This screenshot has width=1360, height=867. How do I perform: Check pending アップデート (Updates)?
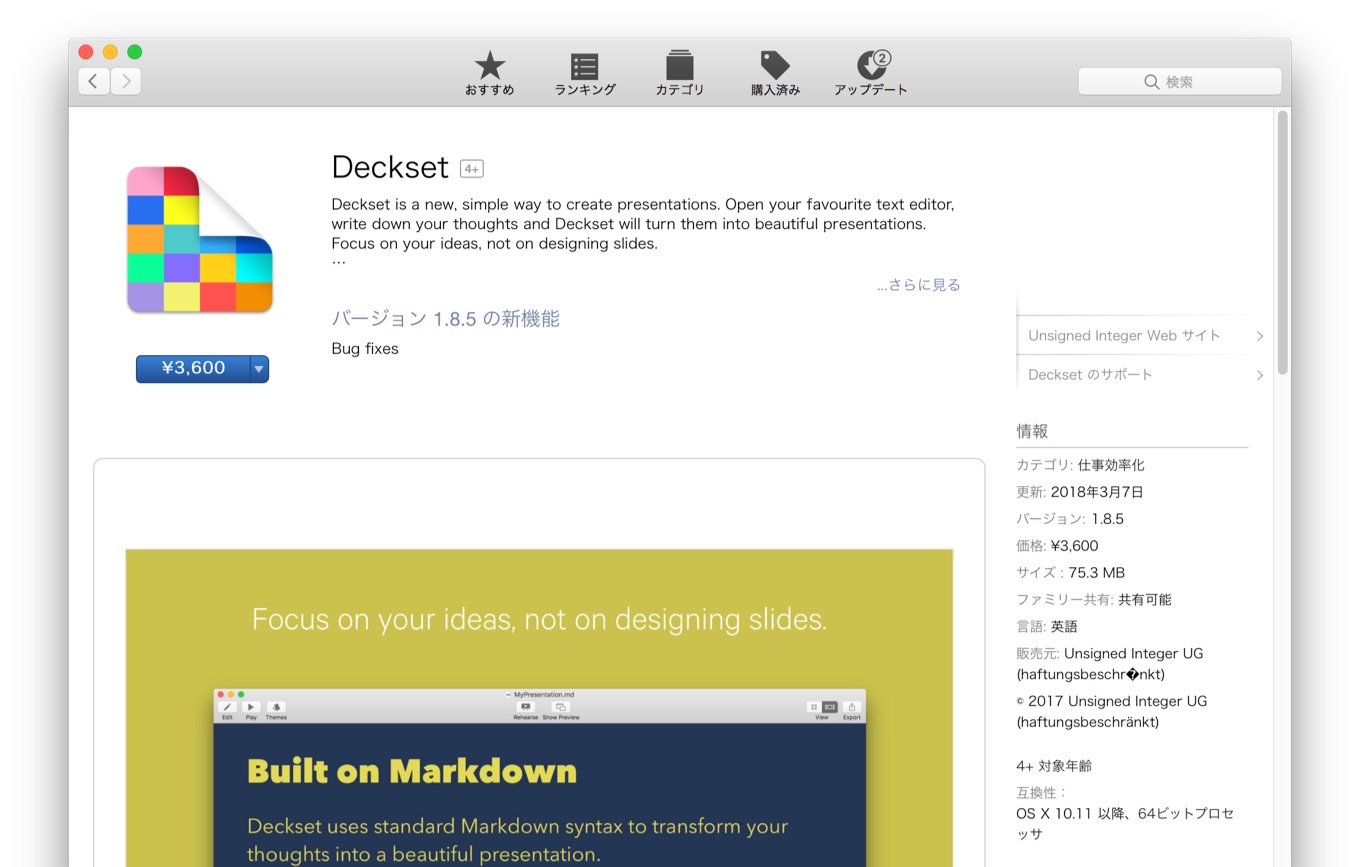point(870,72)
